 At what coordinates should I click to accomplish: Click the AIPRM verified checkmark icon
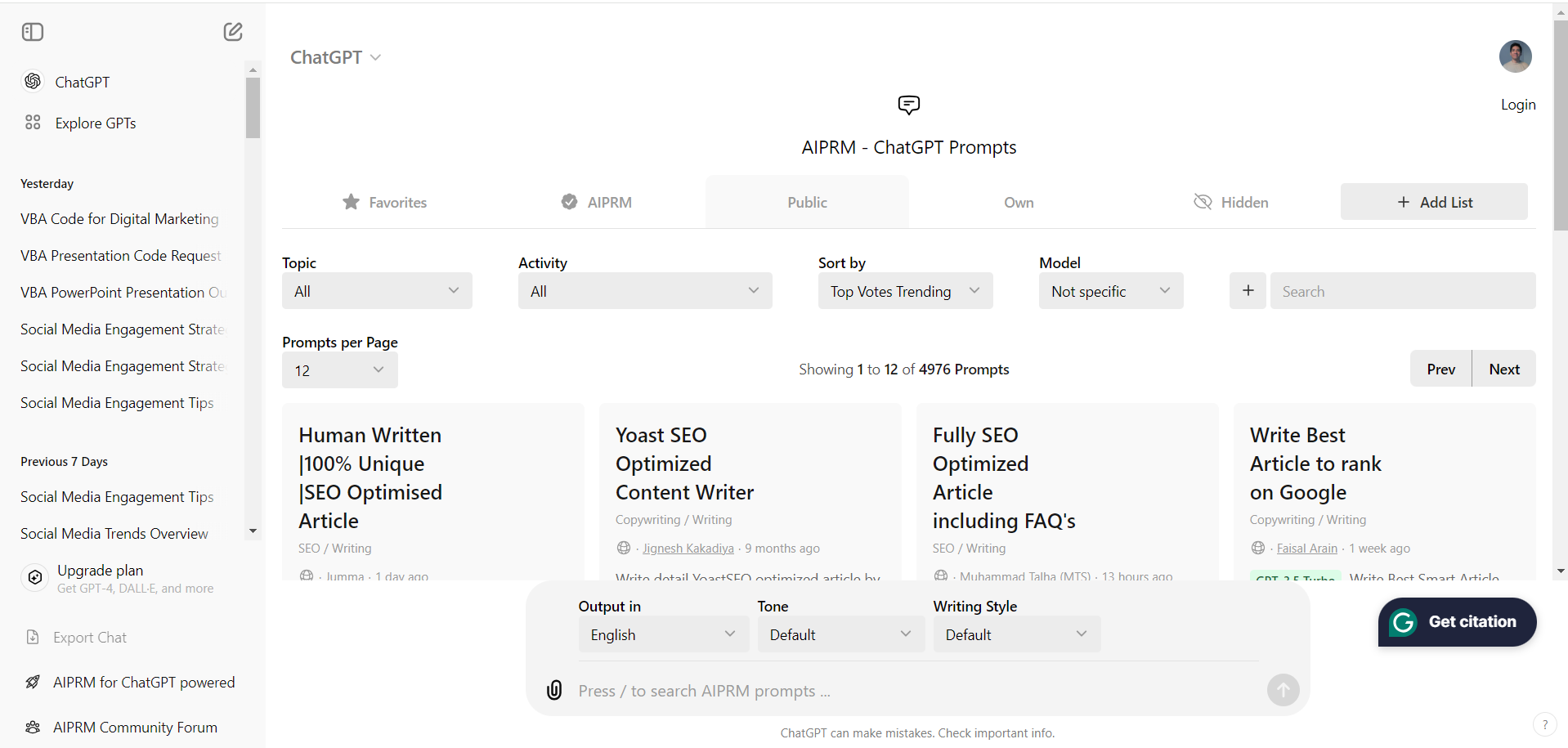point(569,202)
